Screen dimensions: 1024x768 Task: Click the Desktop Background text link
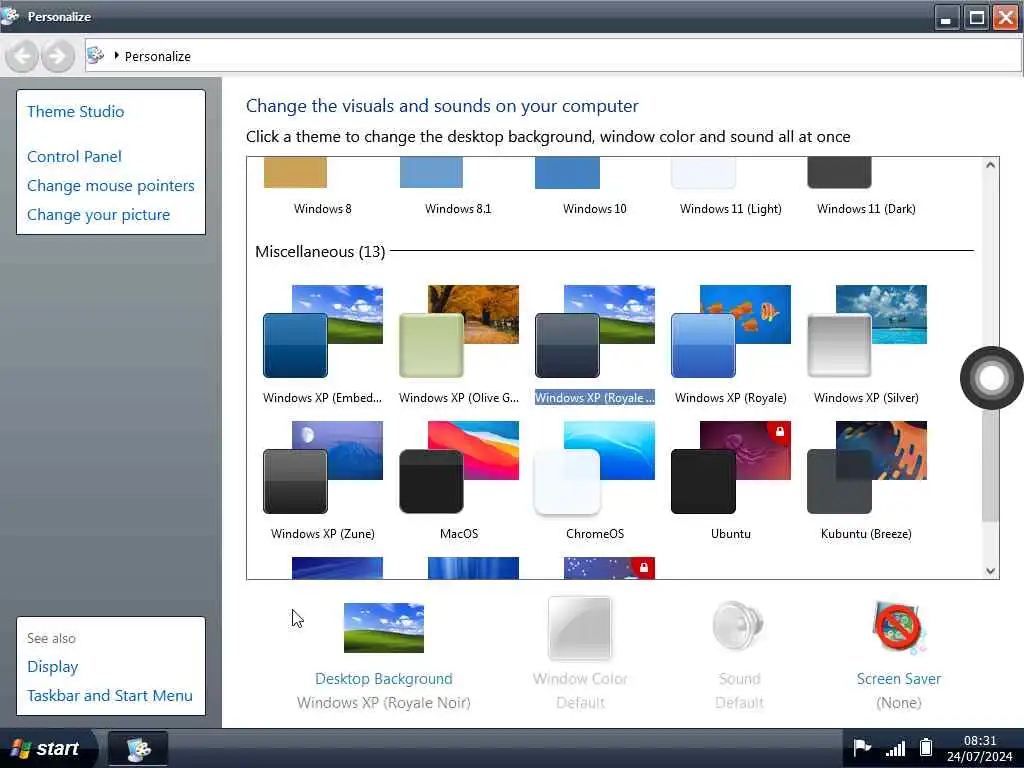[383, 679]
